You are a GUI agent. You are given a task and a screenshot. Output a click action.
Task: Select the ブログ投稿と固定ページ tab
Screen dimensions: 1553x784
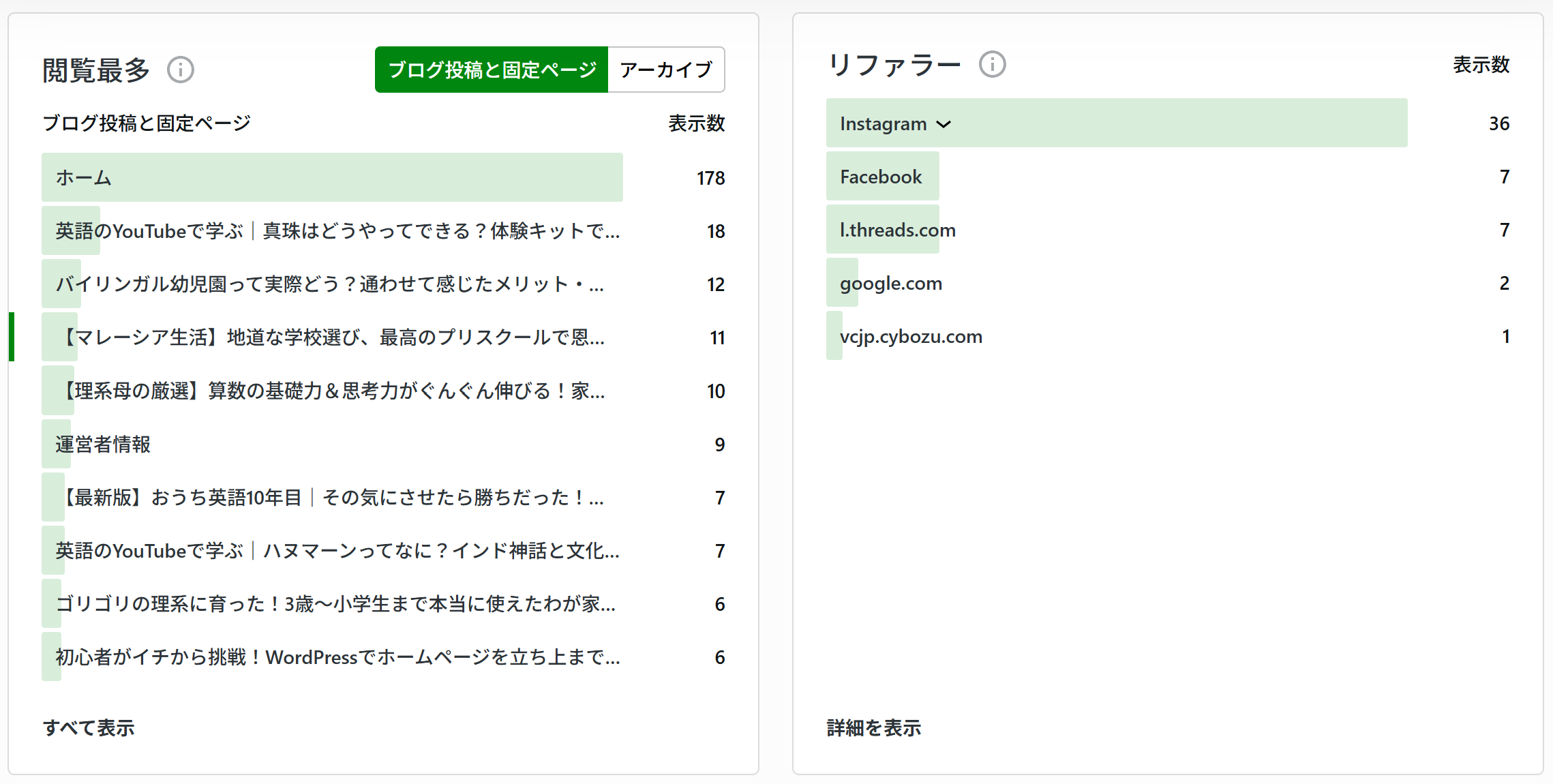coord(492,70)
